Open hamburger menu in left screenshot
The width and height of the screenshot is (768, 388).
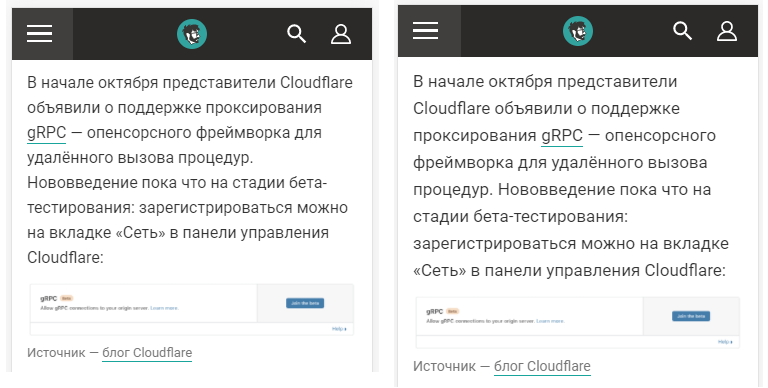tap(40, 34)
